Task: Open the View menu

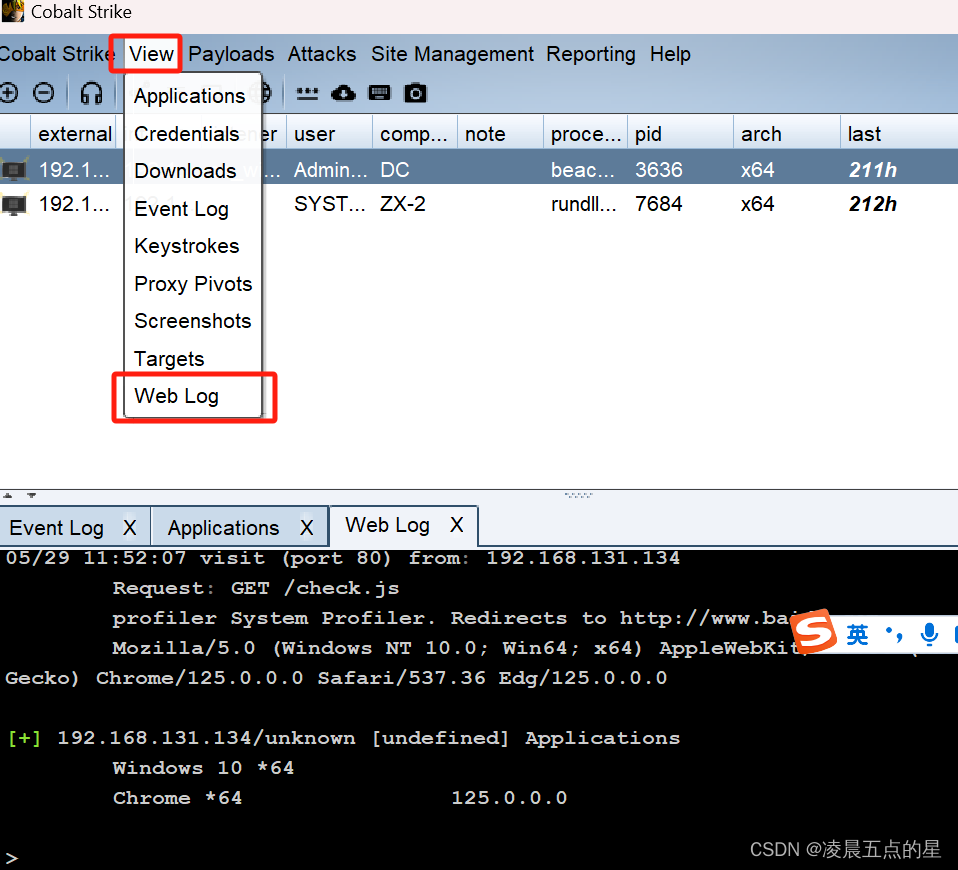Action: tap(151, 54)
